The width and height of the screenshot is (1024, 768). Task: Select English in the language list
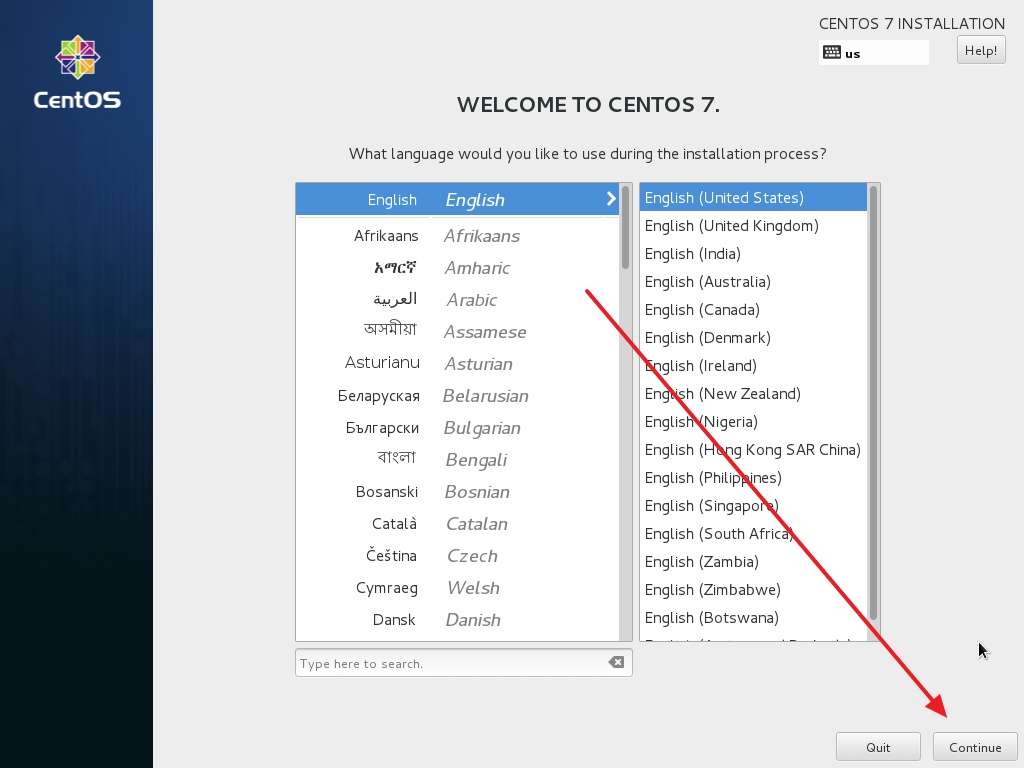tap(457, 199)
